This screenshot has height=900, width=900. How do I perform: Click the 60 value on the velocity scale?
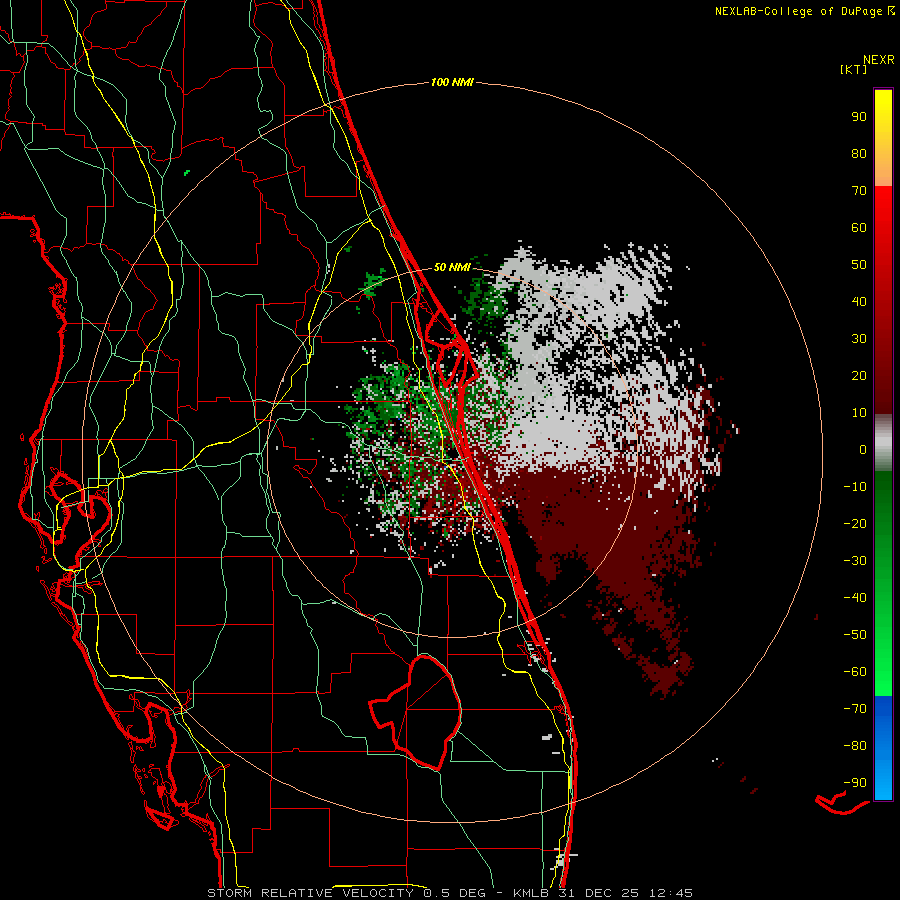pos(859,228)
